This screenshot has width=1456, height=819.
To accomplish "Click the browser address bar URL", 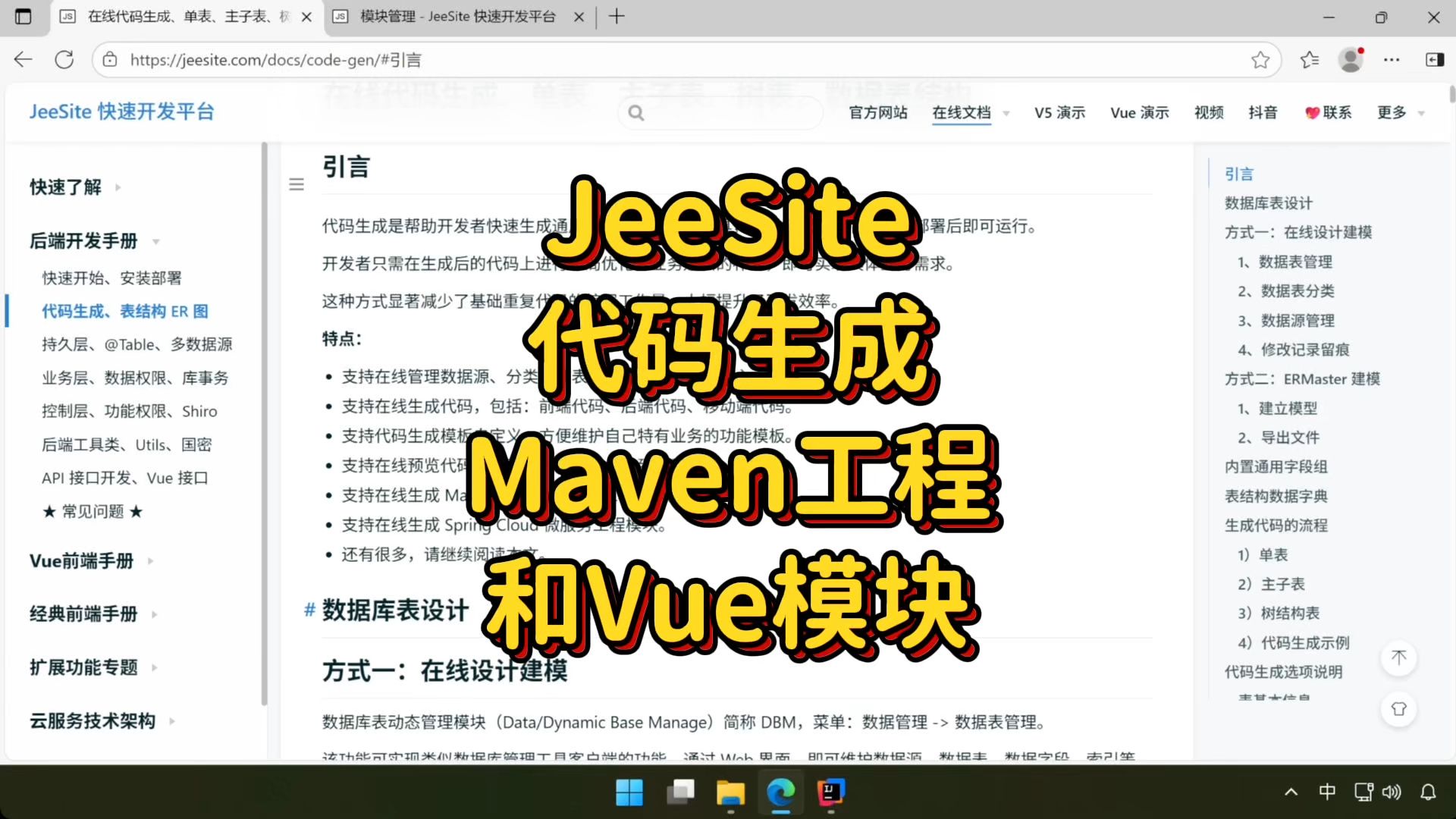I will (276, 60).
